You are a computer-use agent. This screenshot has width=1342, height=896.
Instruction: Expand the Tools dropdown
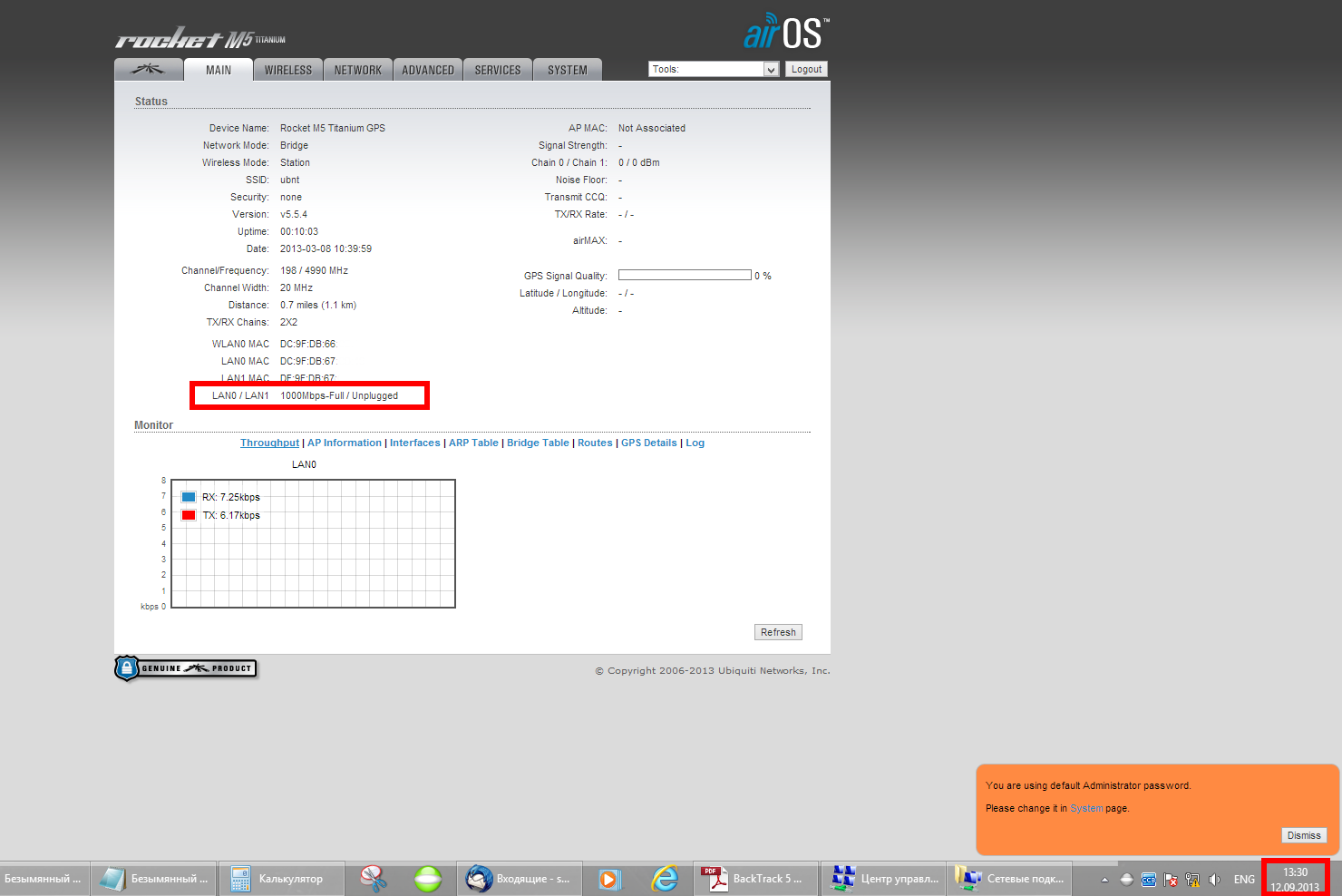(714, 69)
